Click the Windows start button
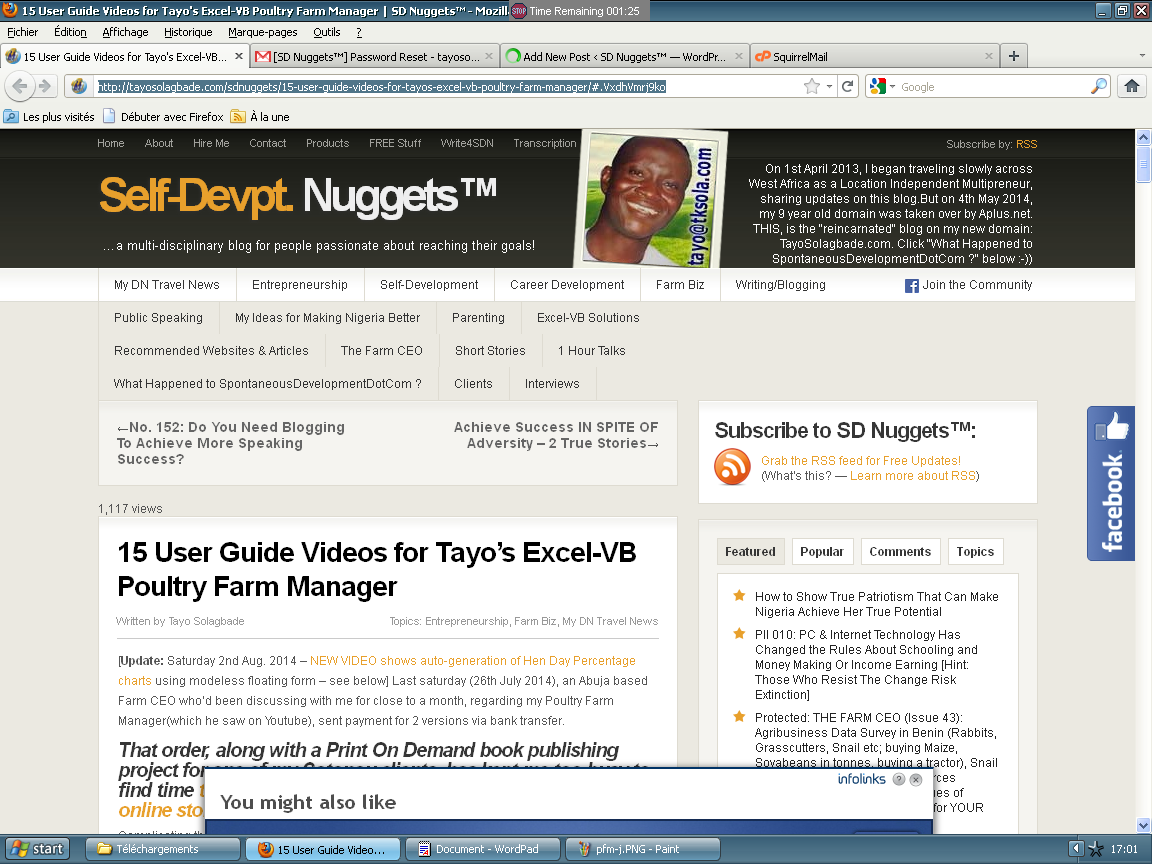 pos(36,849)
